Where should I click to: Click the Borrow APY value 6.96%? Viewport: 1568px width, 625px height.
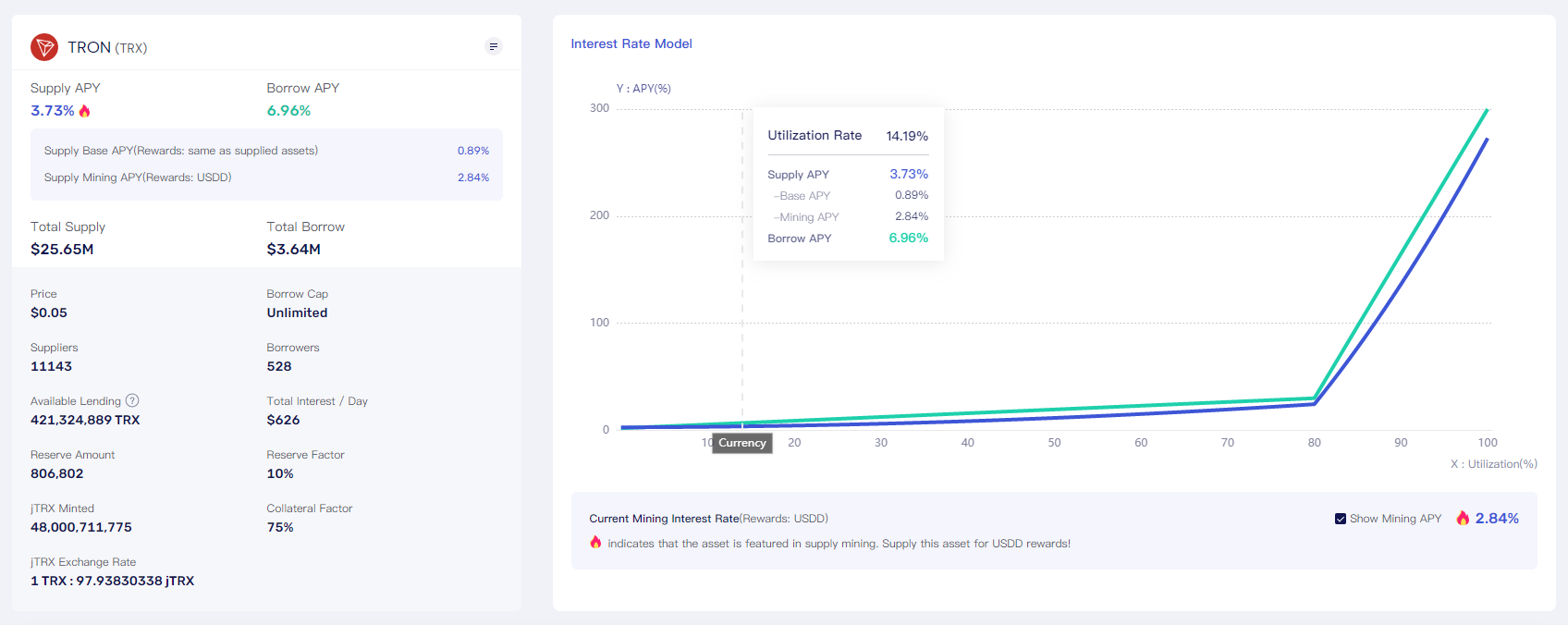(x=288, y=111)
